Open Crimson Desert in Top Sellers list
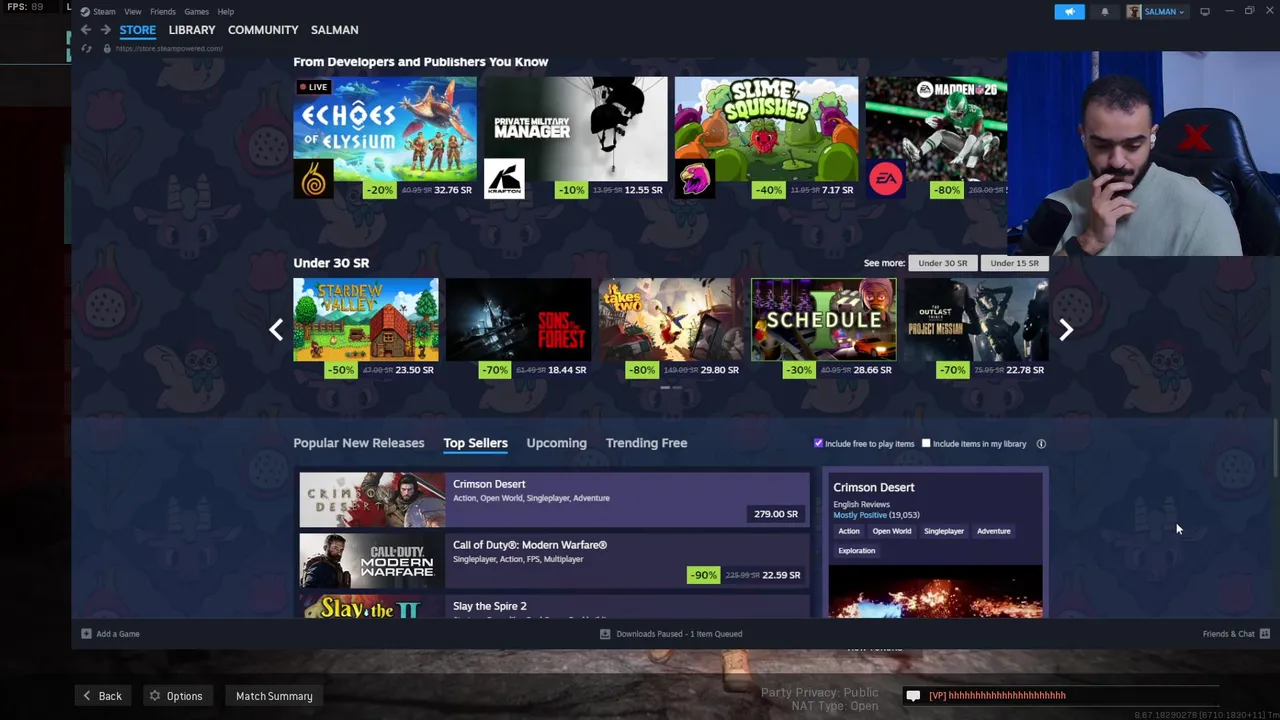The image size is (1280, 720). tap(554, 500)
